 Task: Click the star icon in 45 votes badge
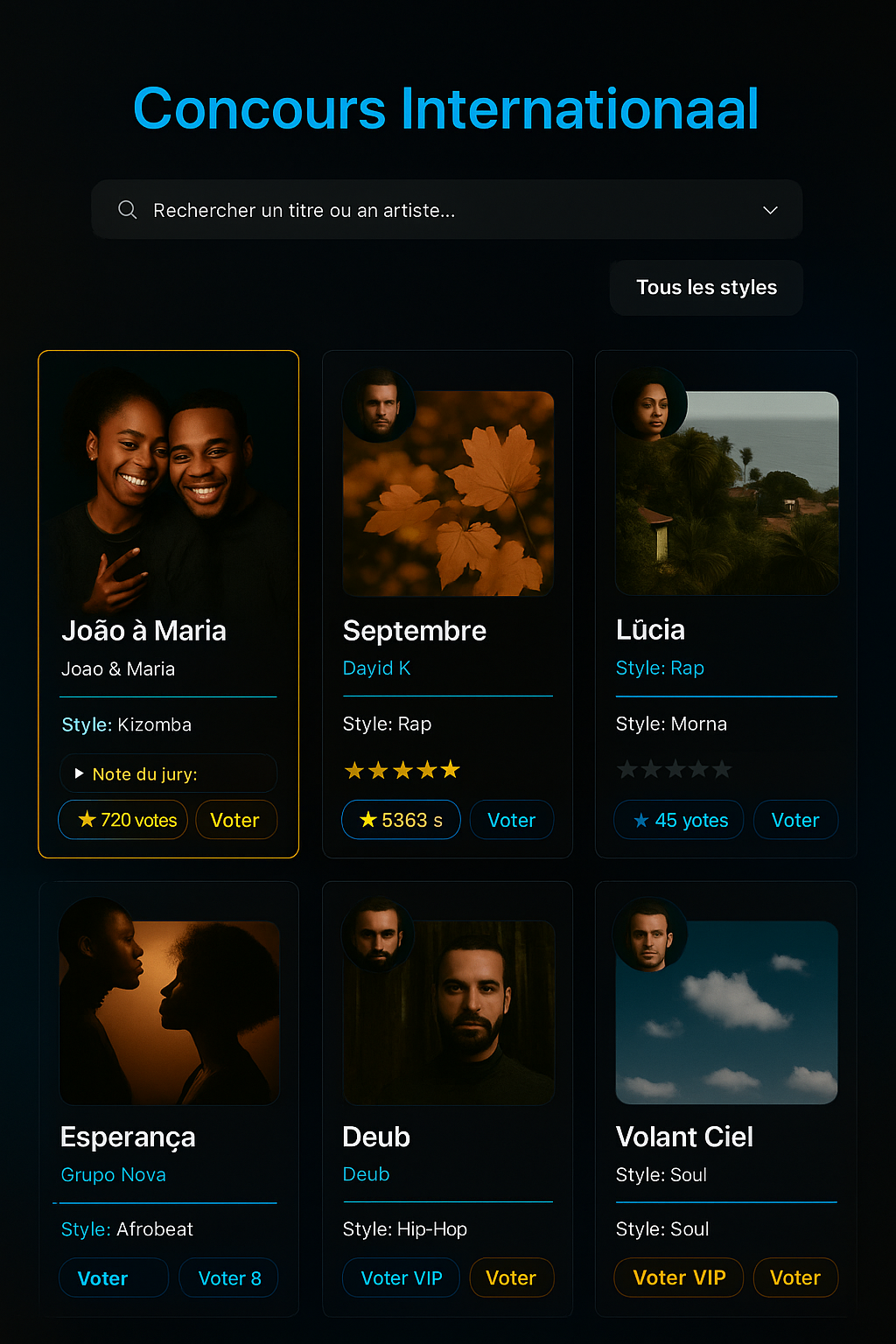point(641,820)
